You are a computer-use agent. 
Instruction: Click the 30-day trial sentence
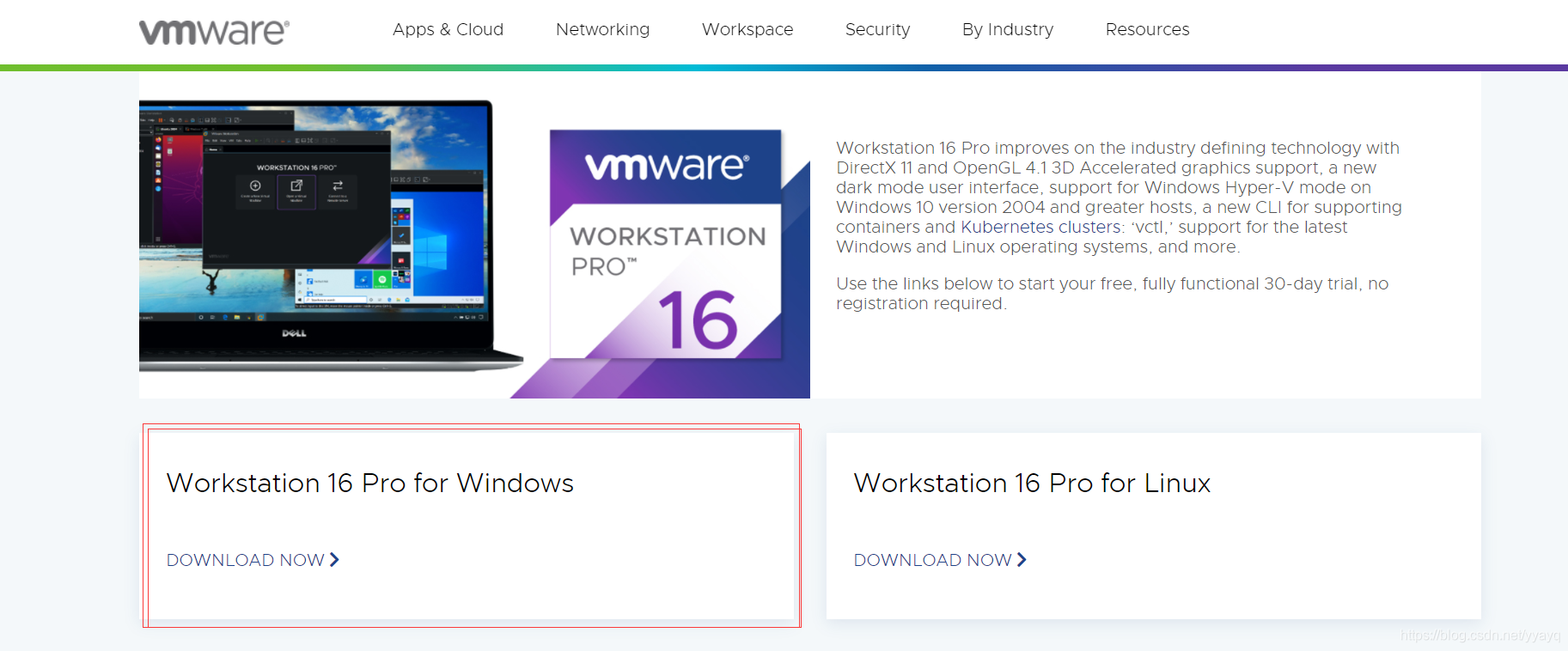(1112, 293)
